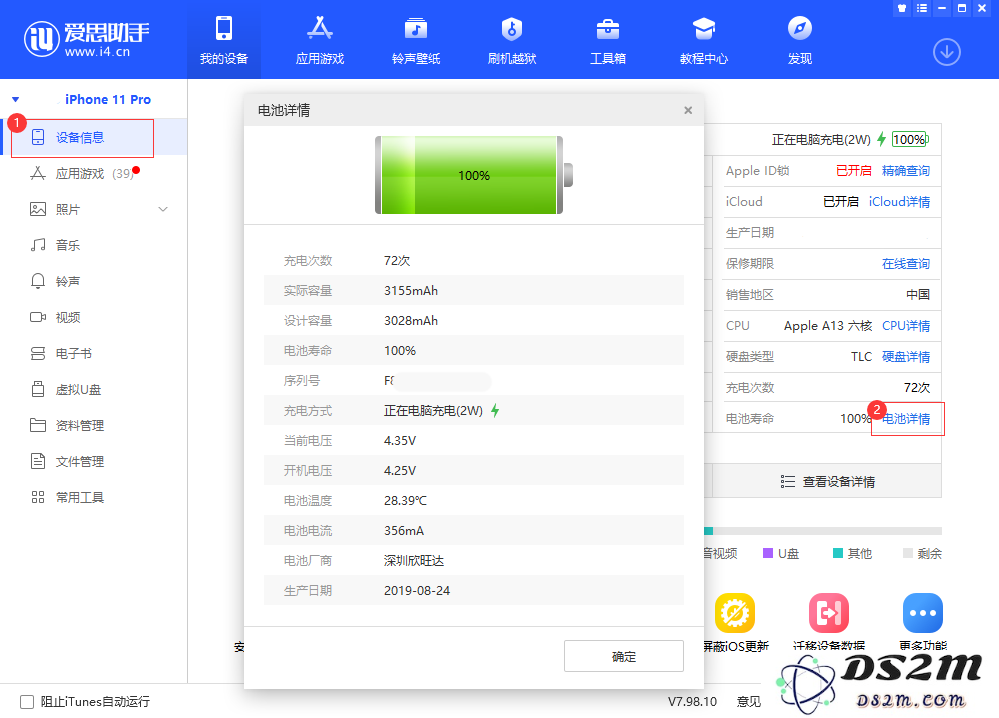
Task: Click the 查看设备详情 button
Action: pos(827,481)
